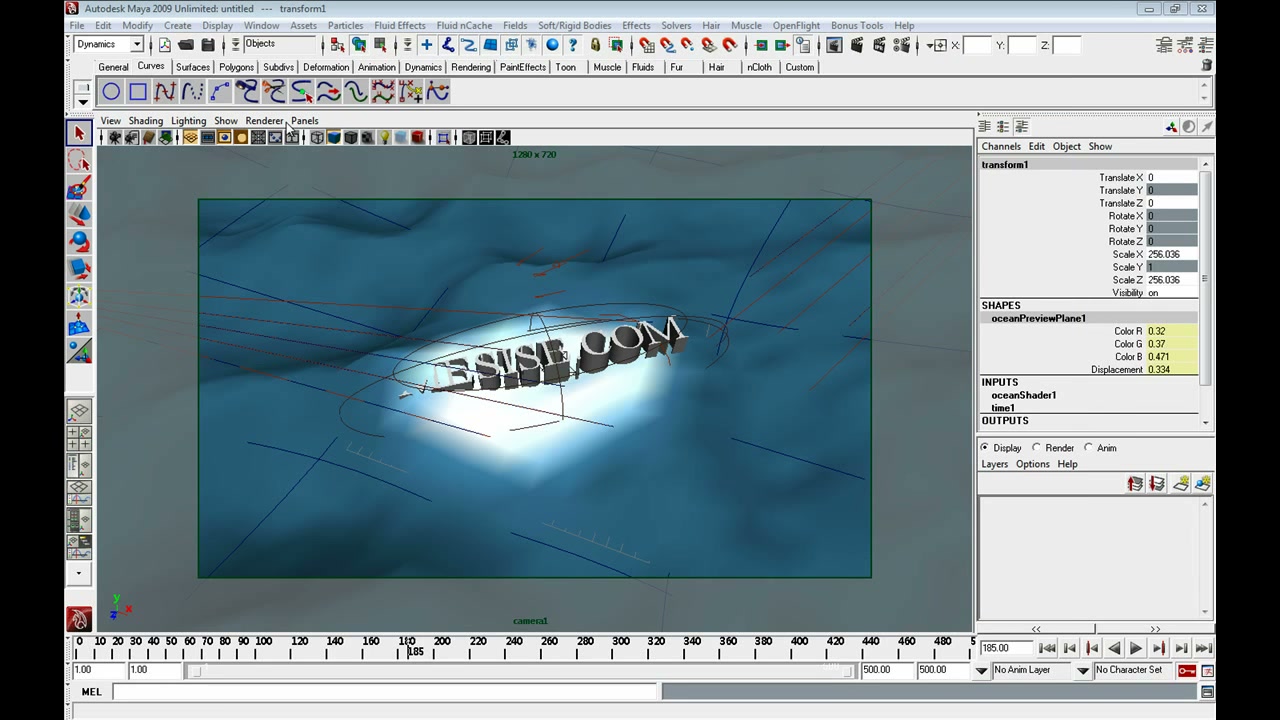Save scene with floppy disk icon

point(208,45)
